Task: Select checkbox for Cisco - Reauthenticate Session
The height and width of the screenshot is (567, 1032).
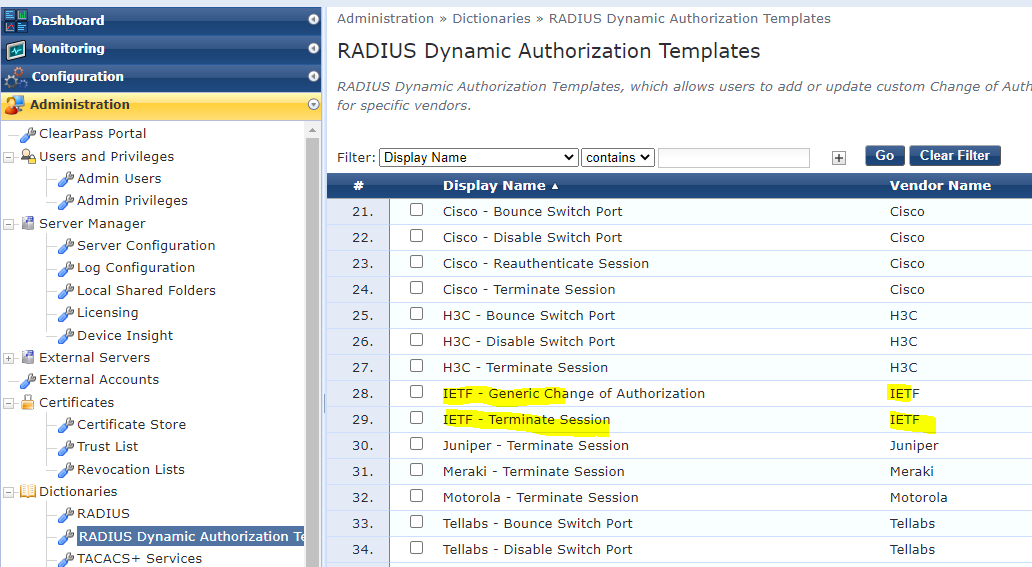Action: click(x=416, y=261)
